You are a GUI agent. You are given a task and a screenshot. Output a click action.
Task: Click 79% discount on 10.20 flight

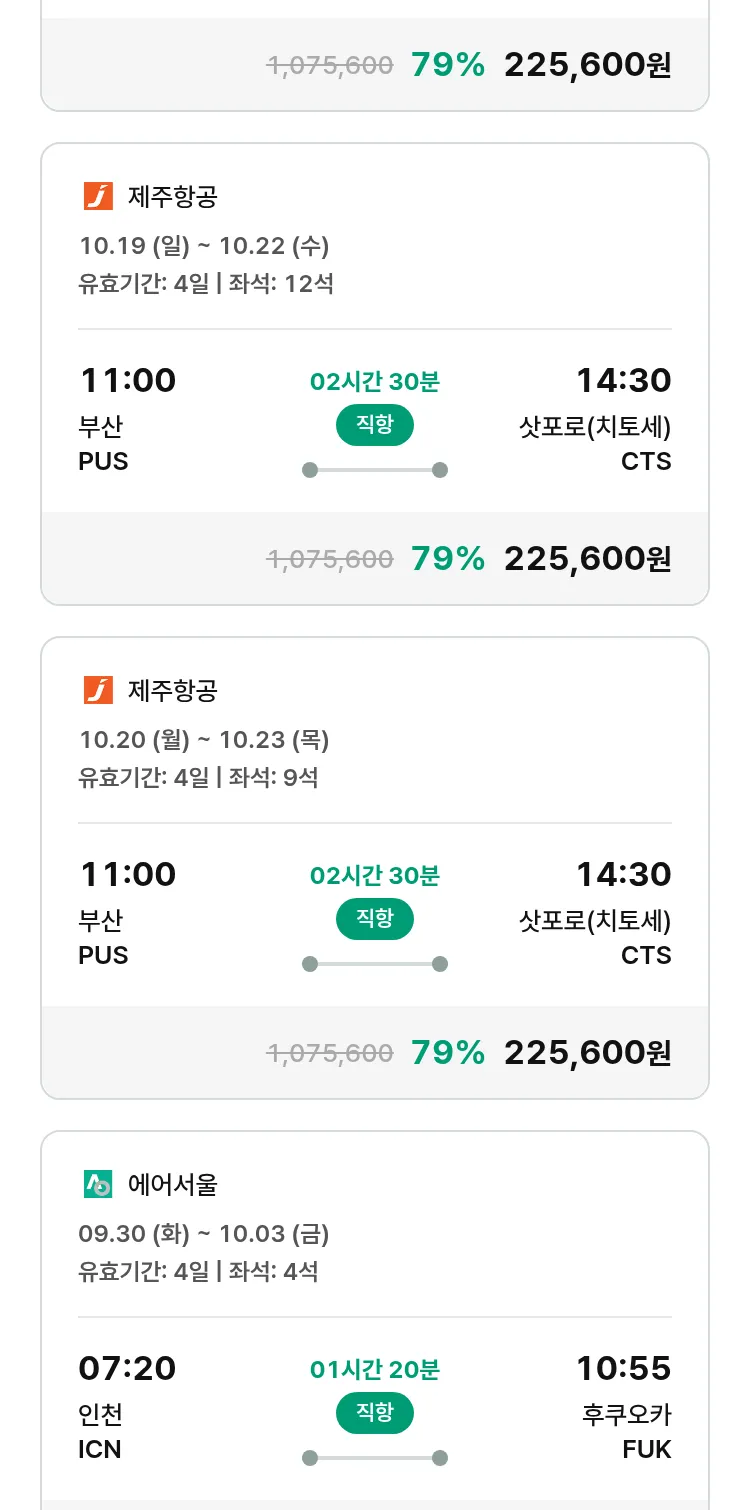(x=448, y=1052)
